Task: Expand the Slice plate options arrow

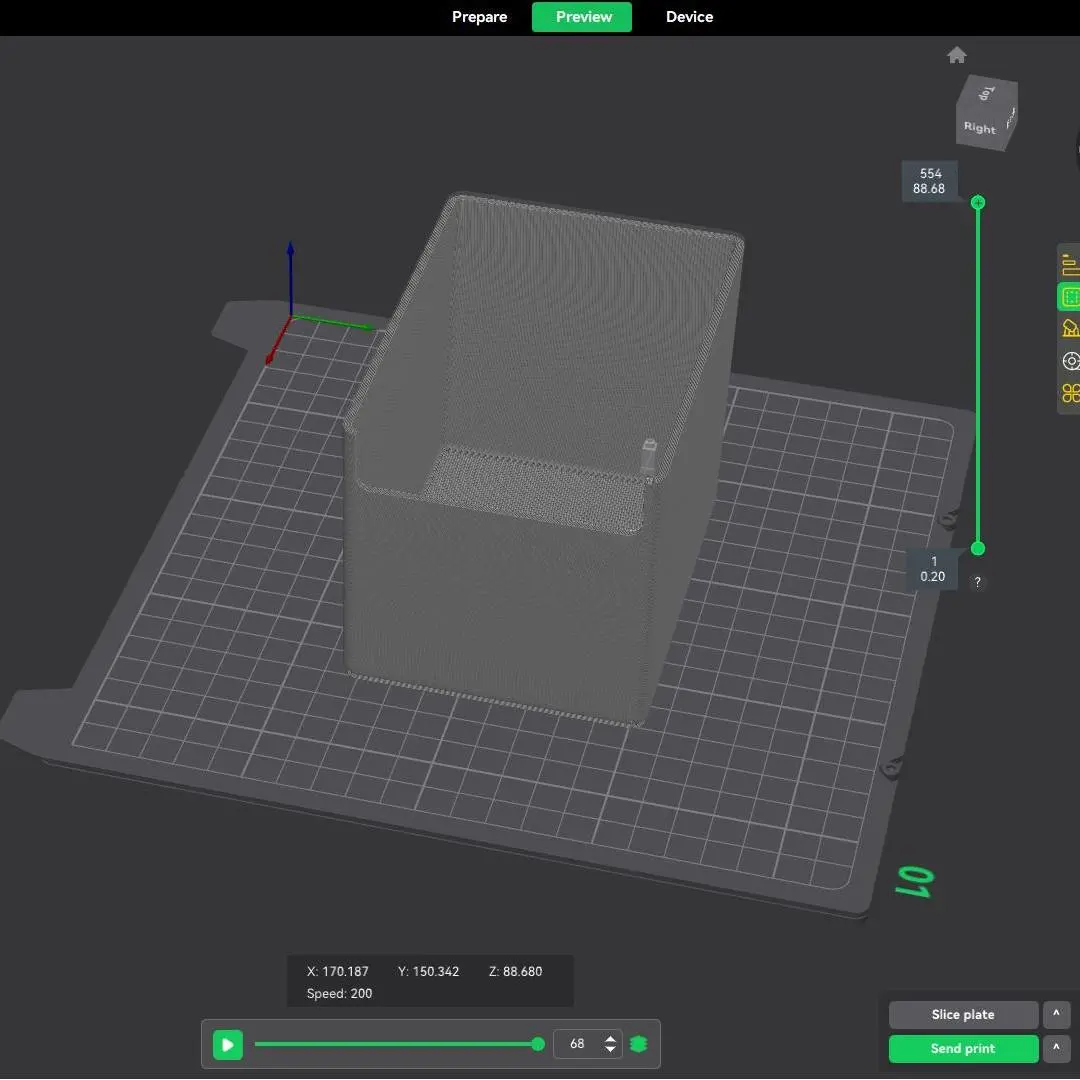Action: coord(1056,1015)
